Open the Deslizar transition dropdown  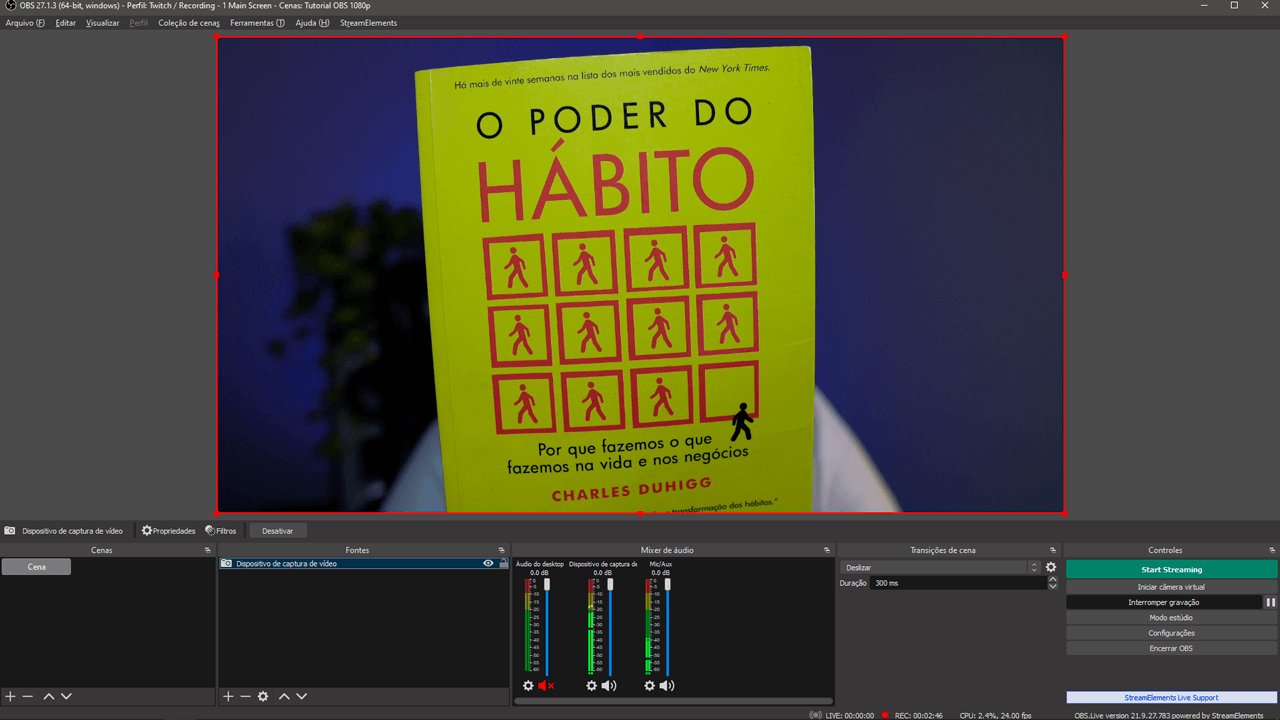point(941,567)
